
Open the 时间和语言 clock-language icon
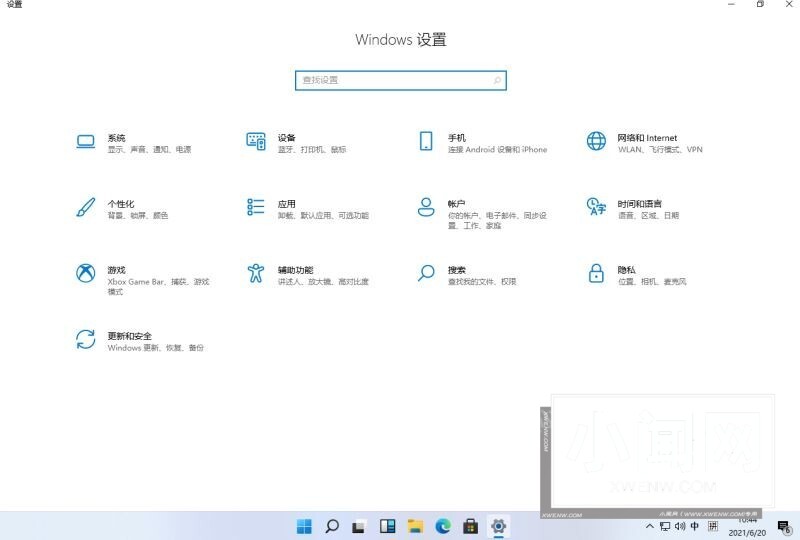tap(596, 207)
